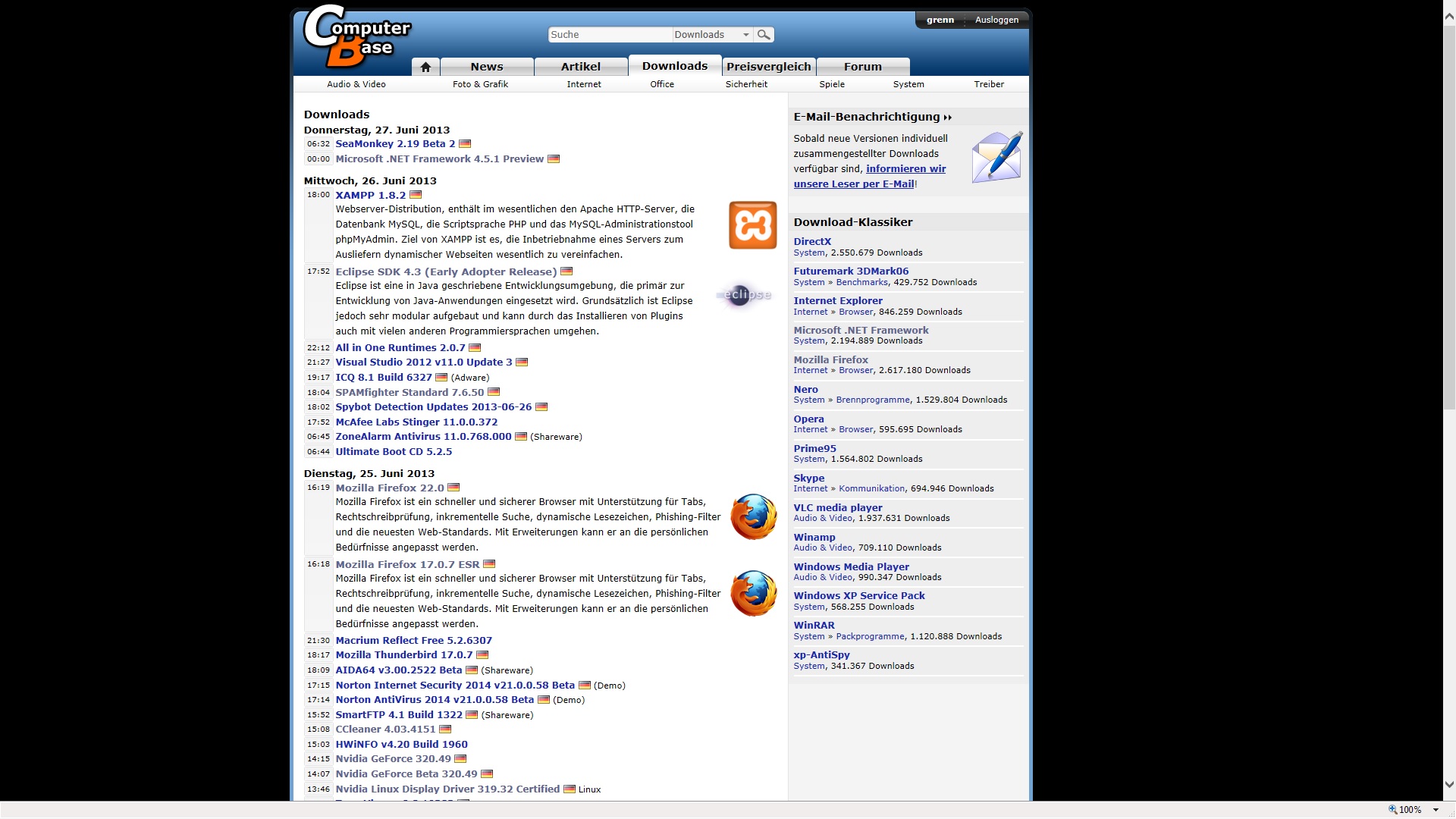1456x819 pixels.
Task: Click the e-mail envelope pen icon
Action: 996,157
